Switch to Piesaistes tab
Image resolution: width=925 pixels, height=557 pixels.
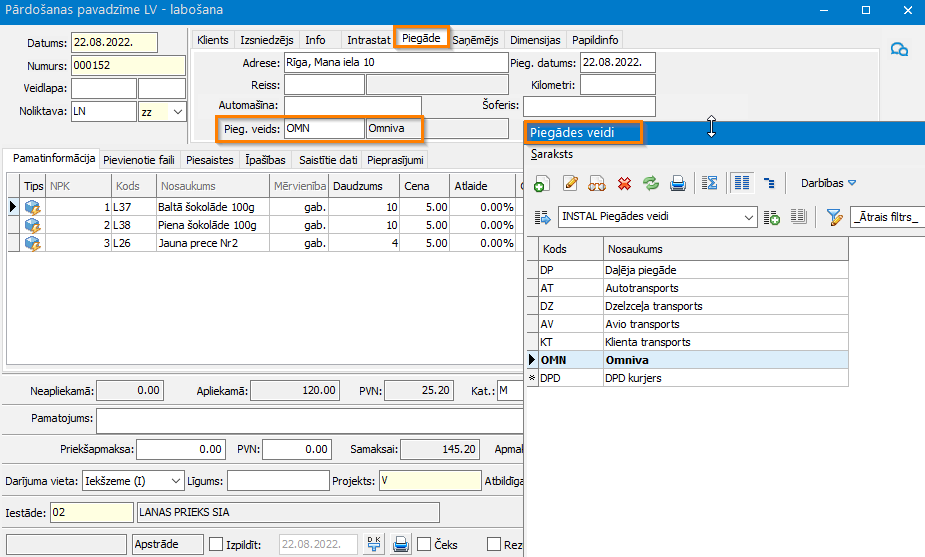point(209,160)
